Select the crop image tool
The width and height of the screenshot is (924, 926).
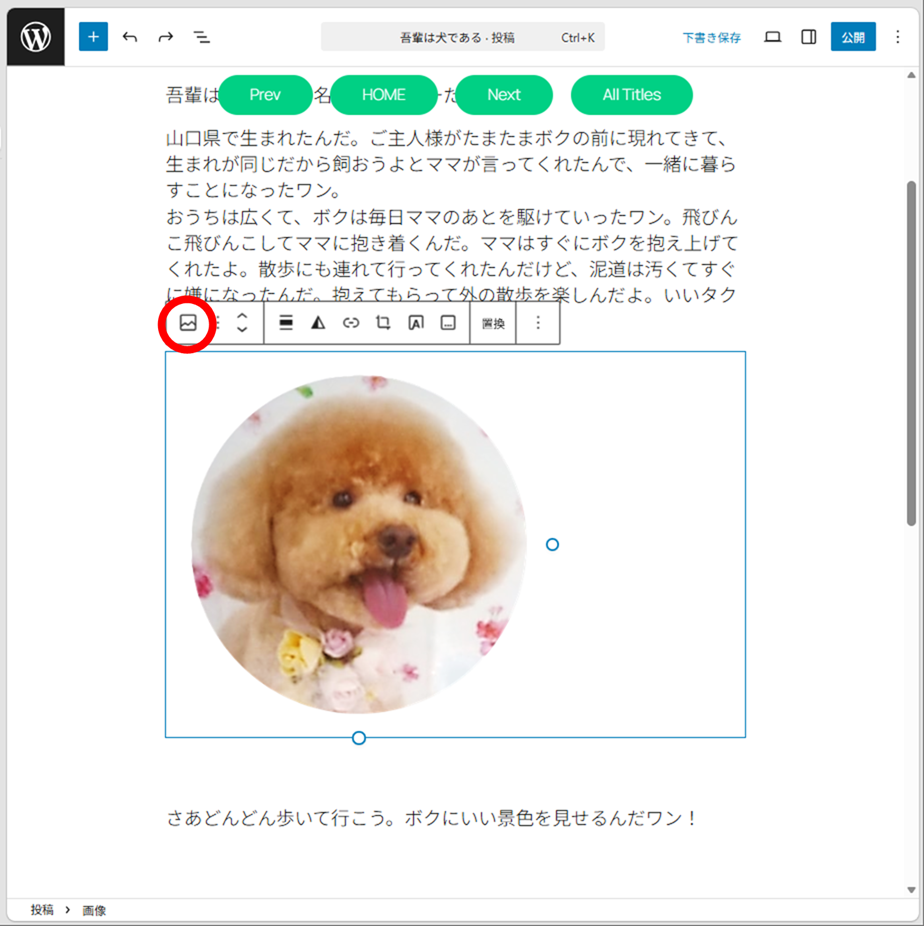[383, 323]
